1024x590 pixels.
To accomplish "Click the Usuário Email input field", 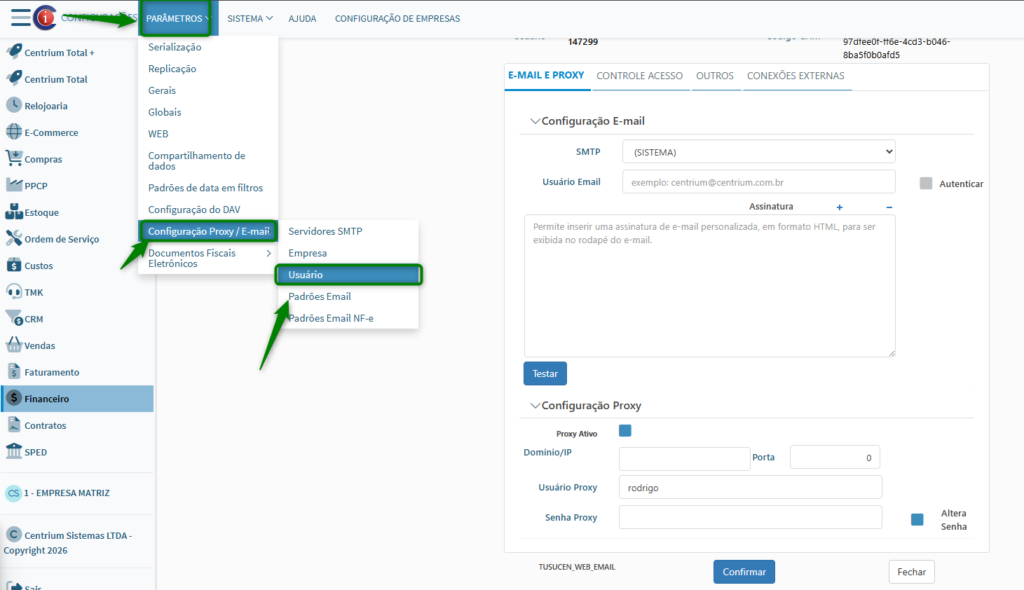I will 758,182.
